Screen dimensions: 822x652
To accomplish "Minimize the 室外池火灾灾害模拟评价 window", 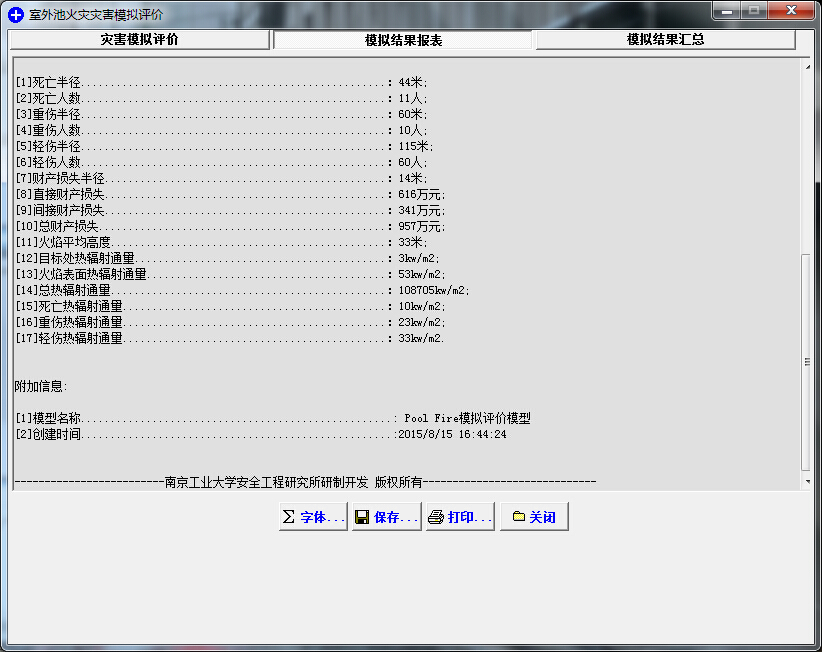I will pyautogui.click(x=727, y=11).
